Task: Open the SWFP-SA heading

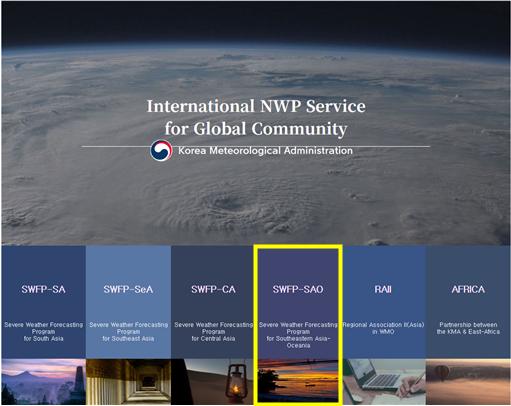Action: pyautogui.click(x=43, y=289)
